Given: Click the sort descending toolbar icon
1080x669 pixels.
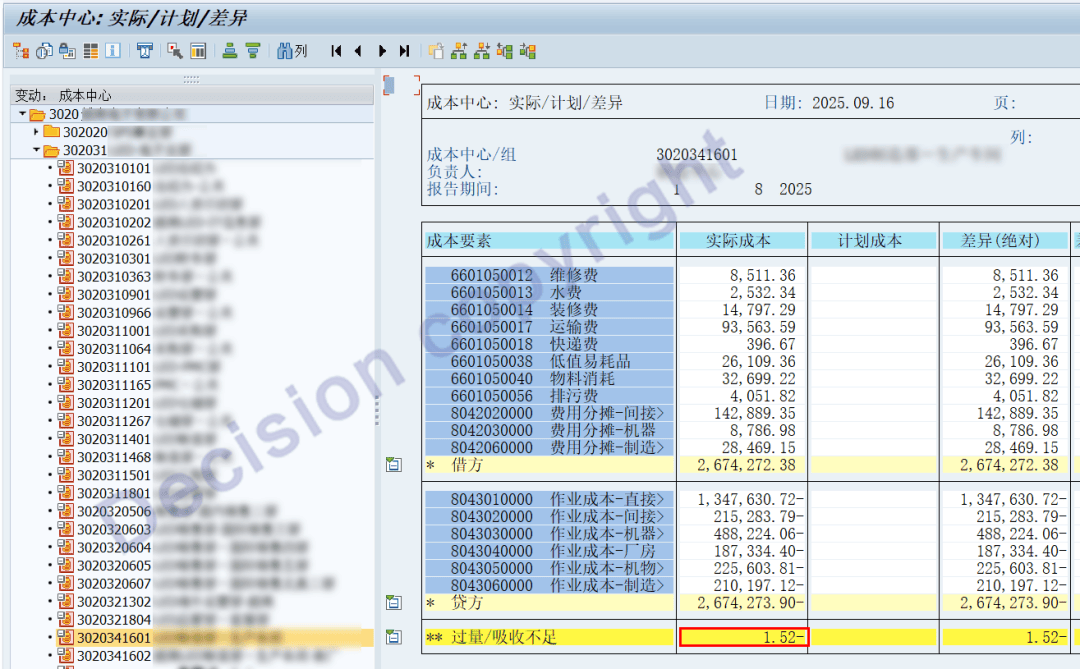Looking at the screenshot, I should pos(253,51).
